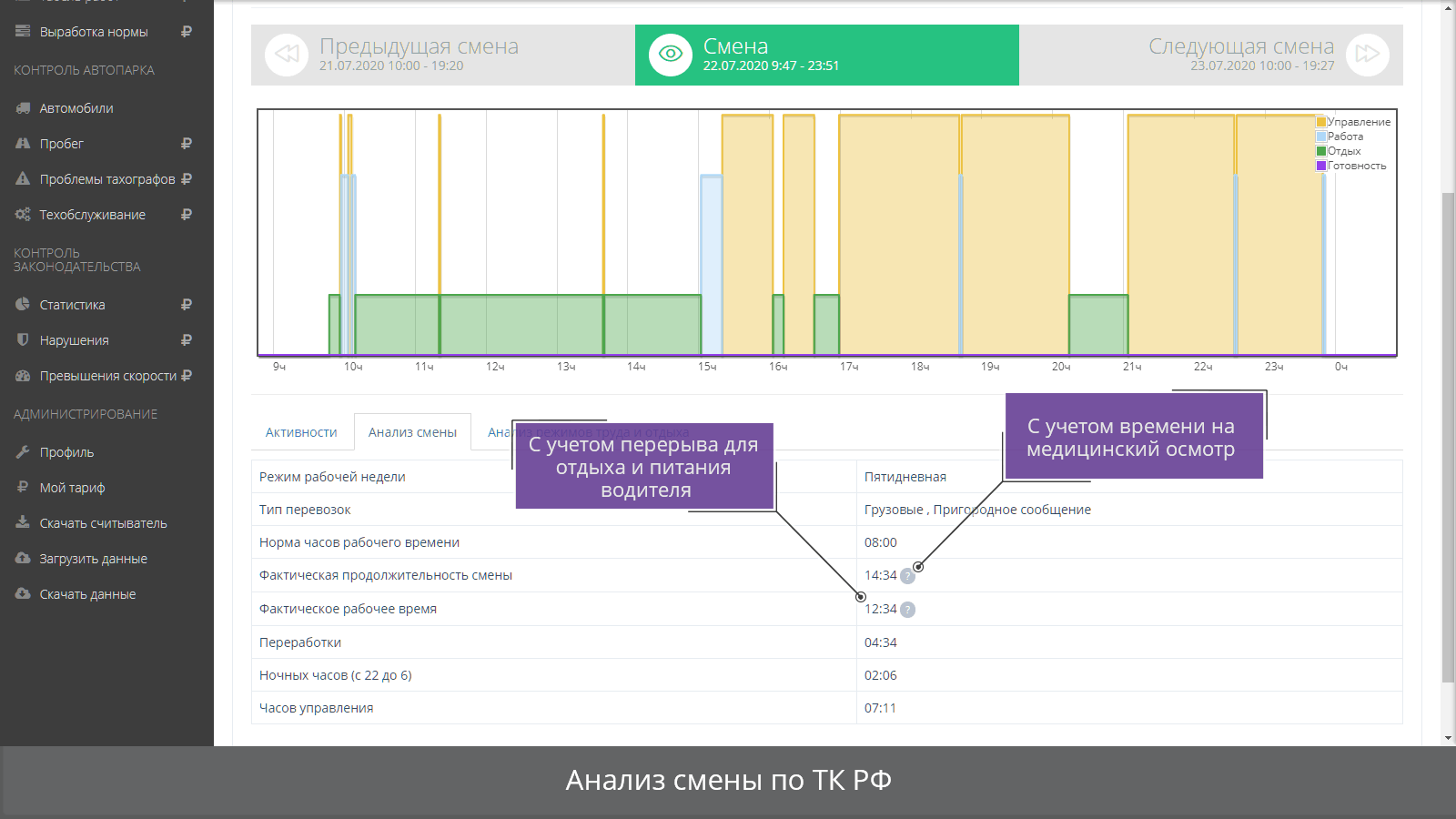Click the green Отдых legend swatch
The height and width of the screenshot is (819, 1456).
coord(1321,151)
